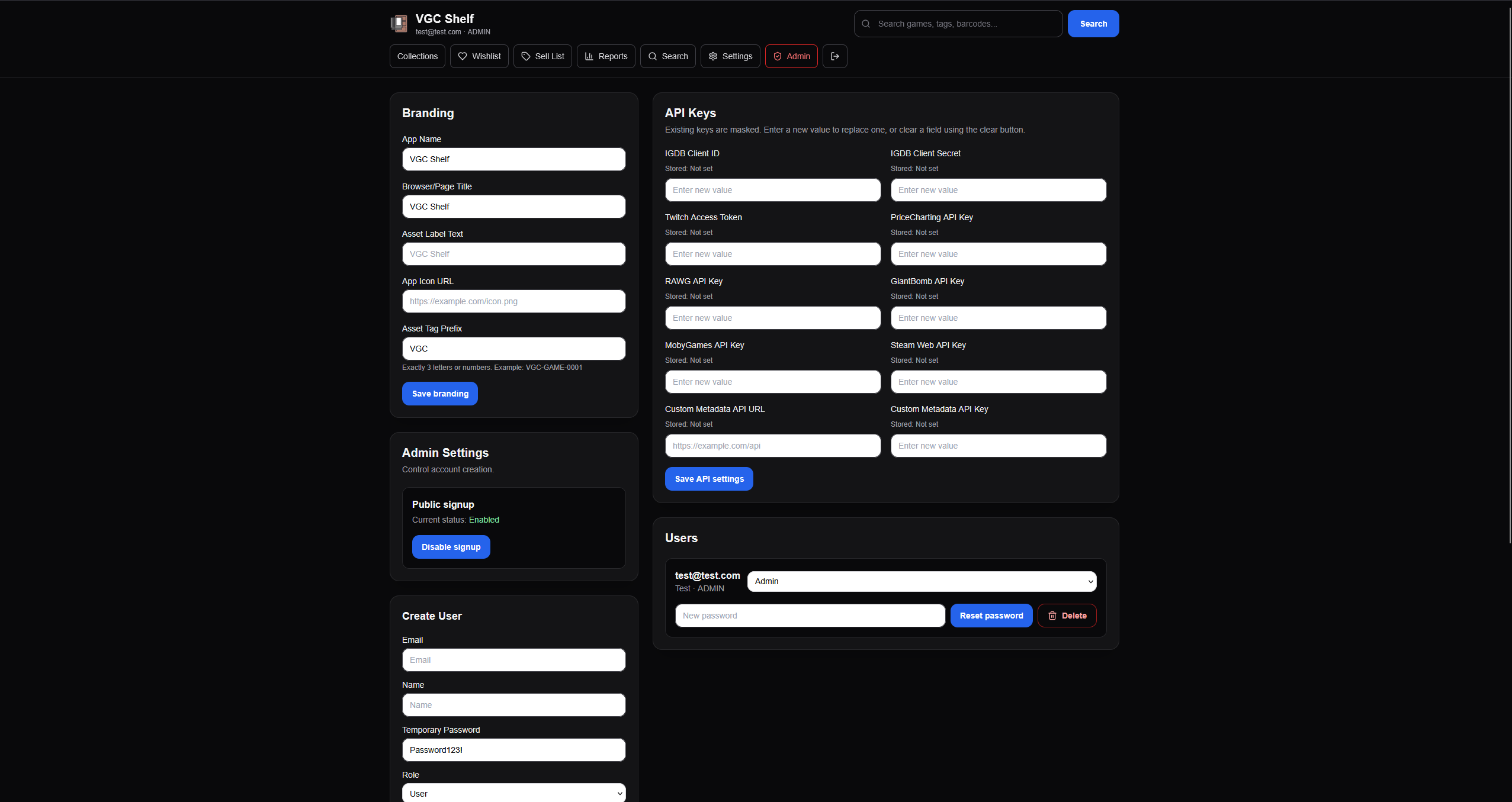This screenshot has height=802, width=1512.
Task: Click the 'API Keys' heading
Action: (690, 113)
